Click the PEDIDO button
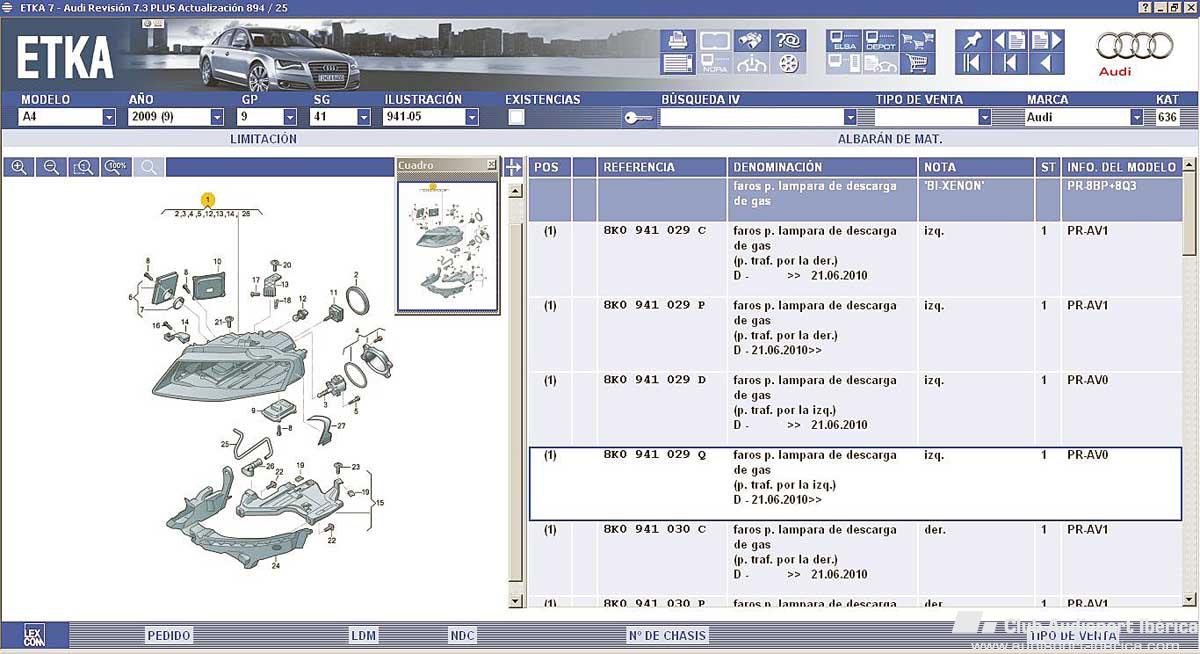The width and height of the screenshot is (1200, 654). 169,635
